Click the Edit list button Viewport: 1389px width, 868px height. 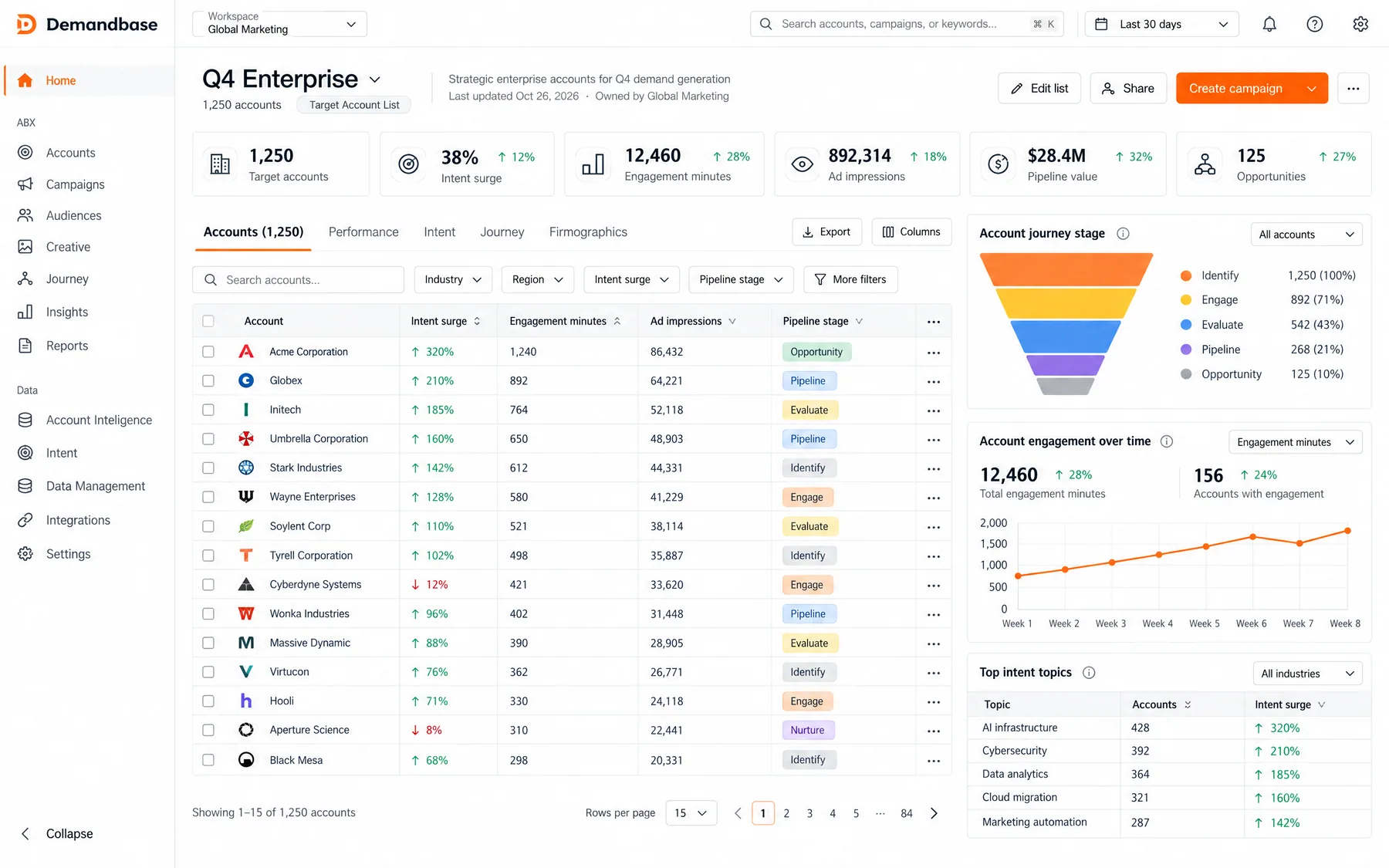coord(1039,89)
